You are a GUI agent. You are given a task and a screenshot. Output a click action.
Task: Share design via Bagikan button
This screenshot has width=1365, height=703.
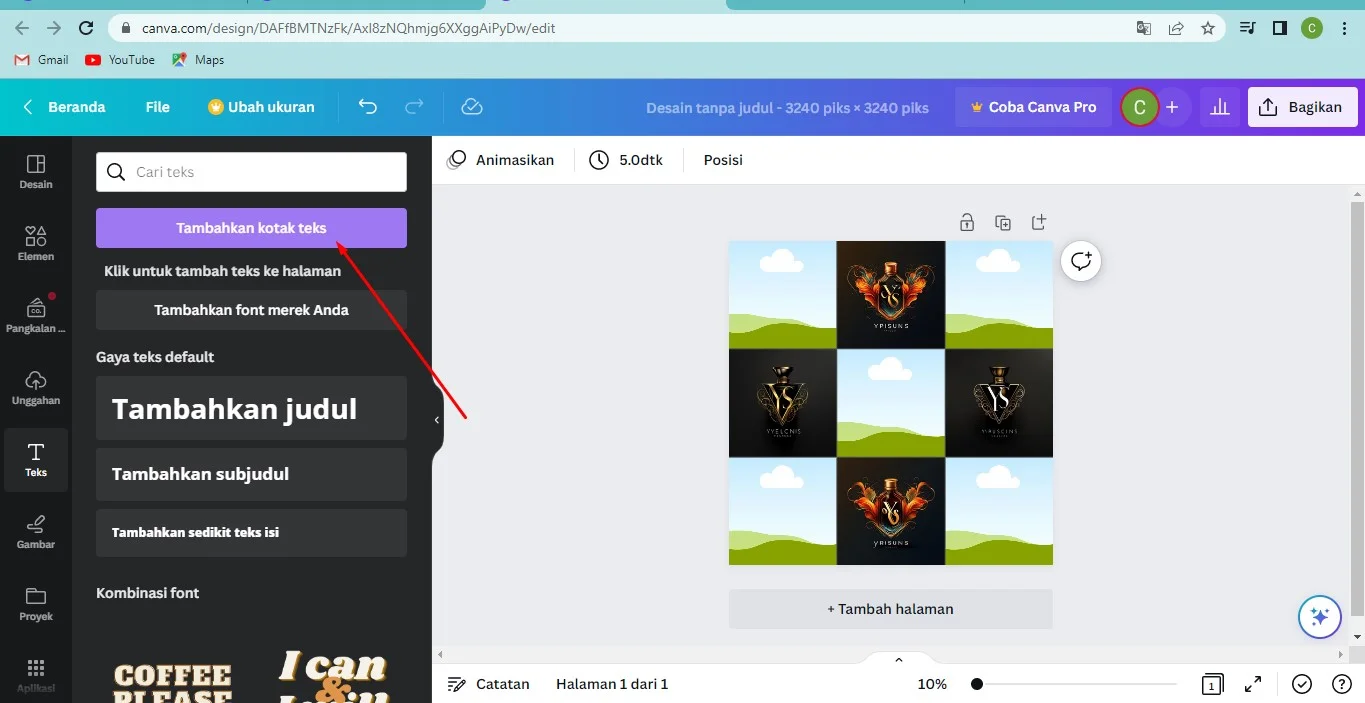1302,107
